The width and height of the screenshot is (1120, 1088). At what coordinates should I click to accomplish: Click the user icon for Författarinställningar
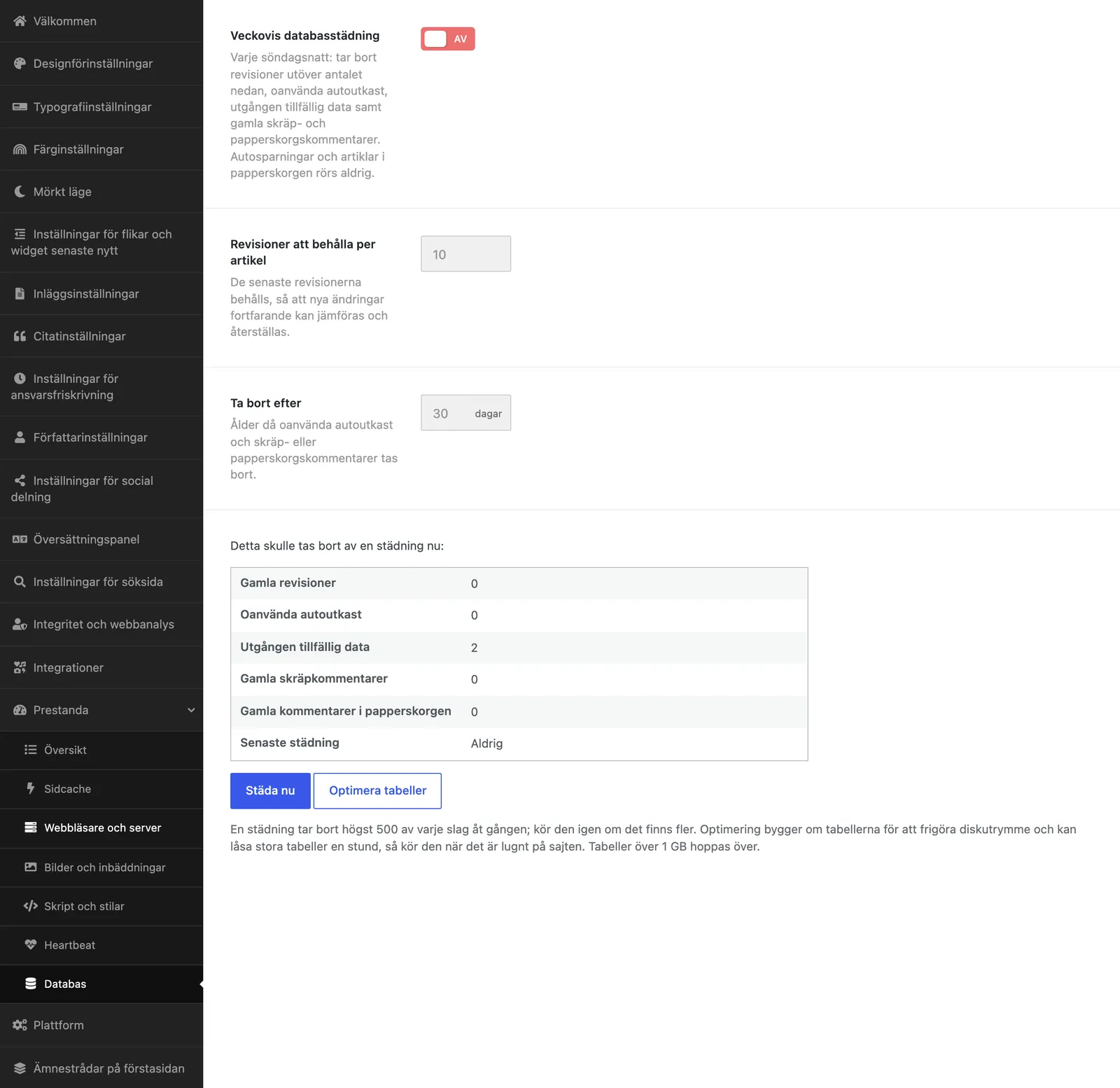(20, 438)
